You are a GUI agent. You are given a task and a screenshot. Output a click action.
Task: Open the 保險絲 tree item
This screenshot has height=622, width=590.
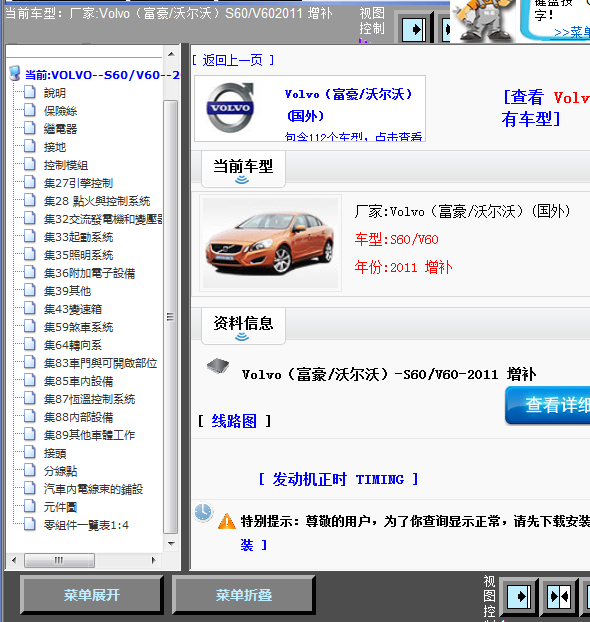click(60, 111)
